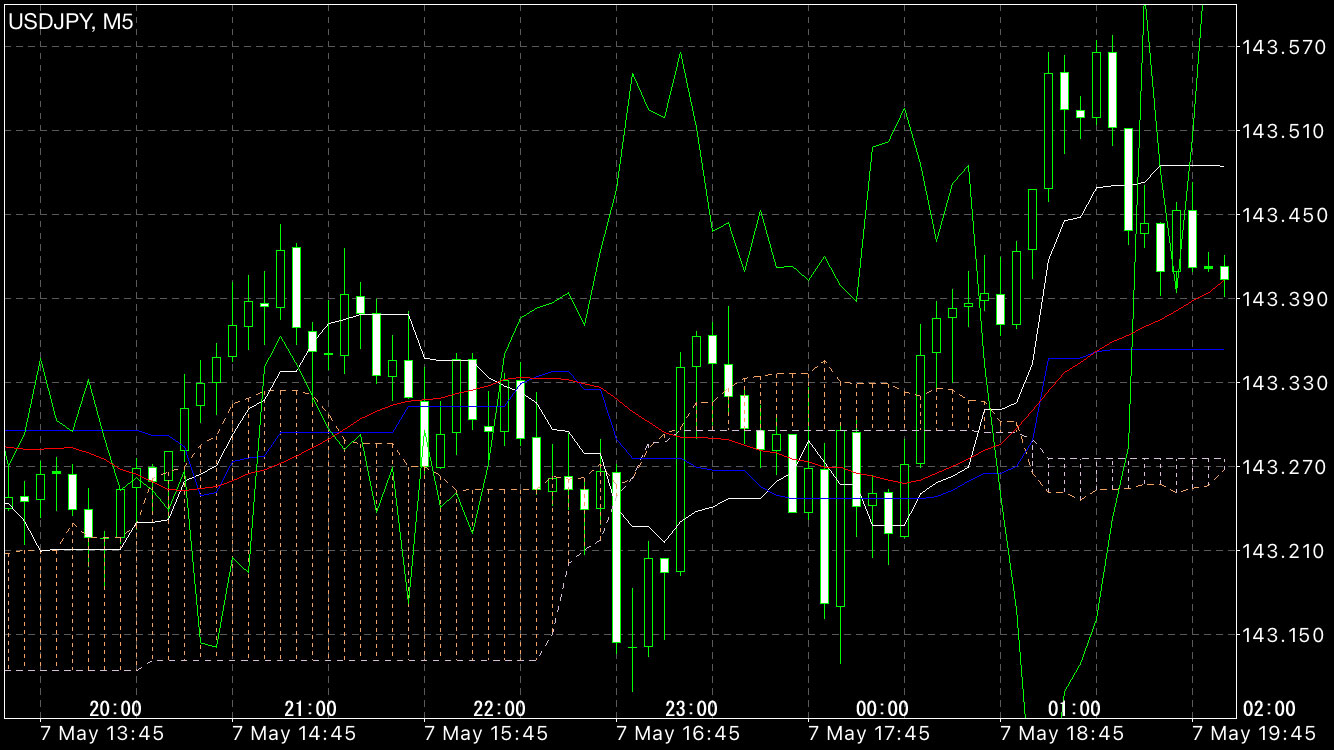Screen dimensions: 1334x750
Task: Select the 143.450 price label
Action: pos(1283,215)
